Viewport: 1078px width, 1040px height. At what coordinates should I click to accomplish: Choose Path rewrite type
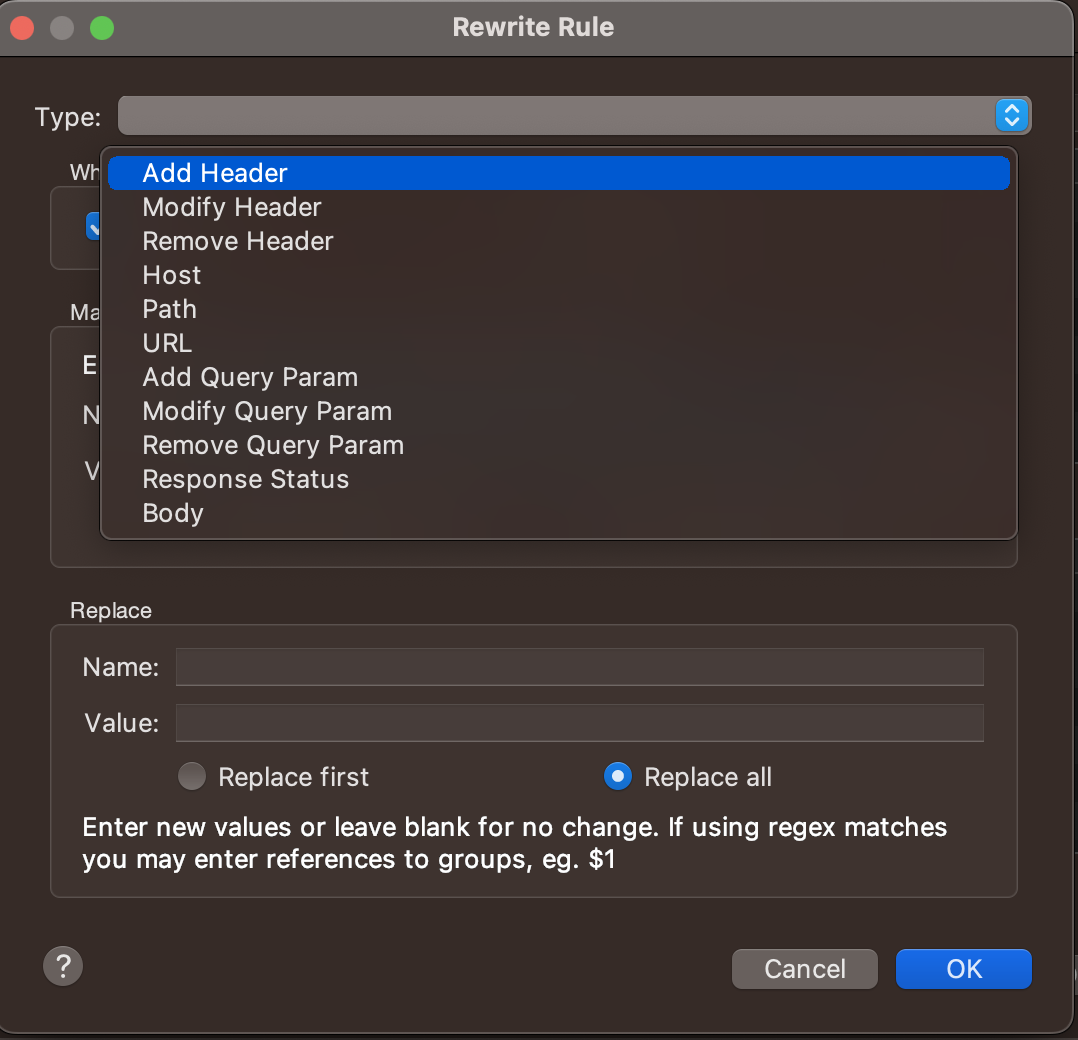tap(170, 309)
